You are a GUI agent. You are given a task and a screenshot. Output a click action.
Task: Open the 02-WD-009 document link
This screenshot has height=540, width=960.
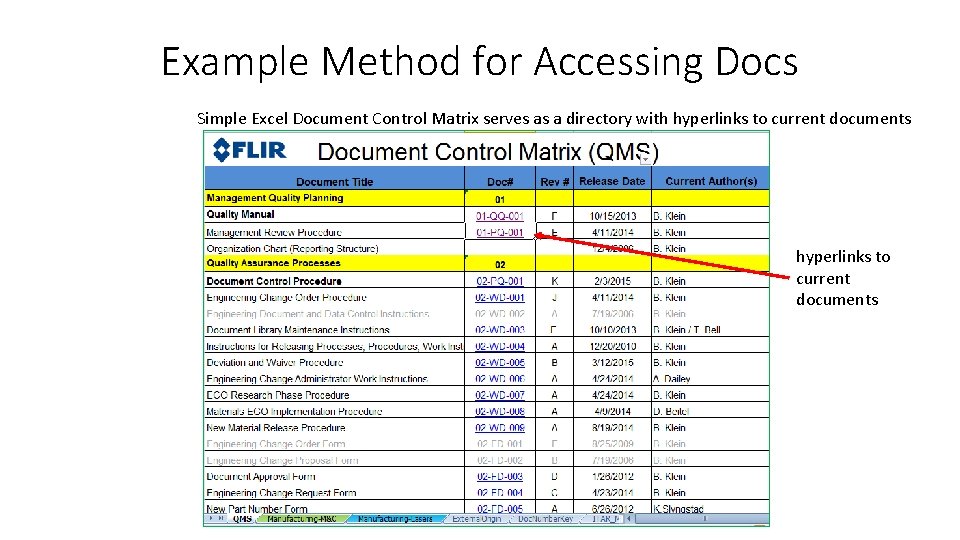(500, 427)
